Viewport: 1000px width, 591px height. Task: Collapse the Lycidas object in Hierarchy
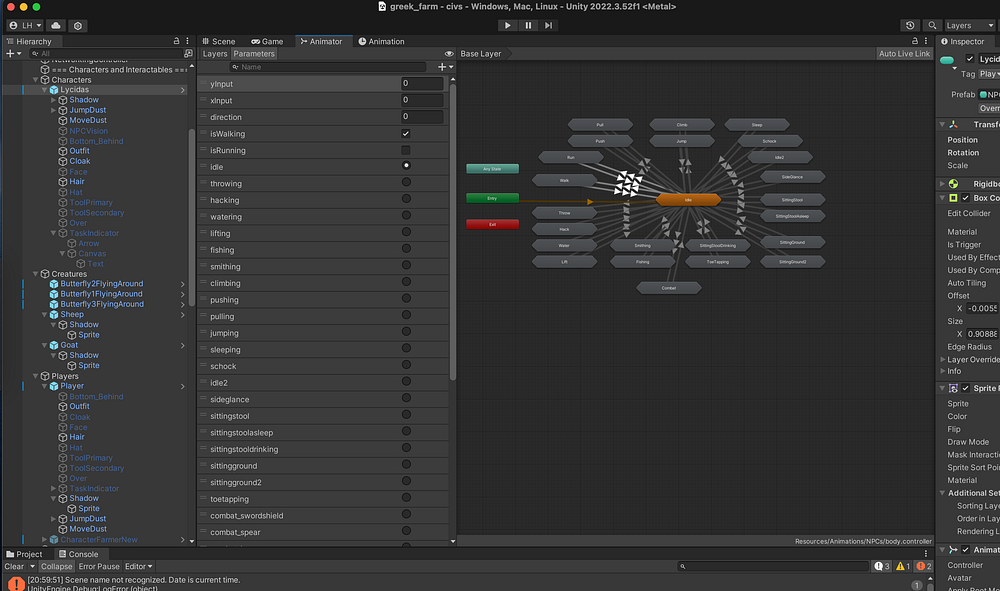[x=44, y=90]
